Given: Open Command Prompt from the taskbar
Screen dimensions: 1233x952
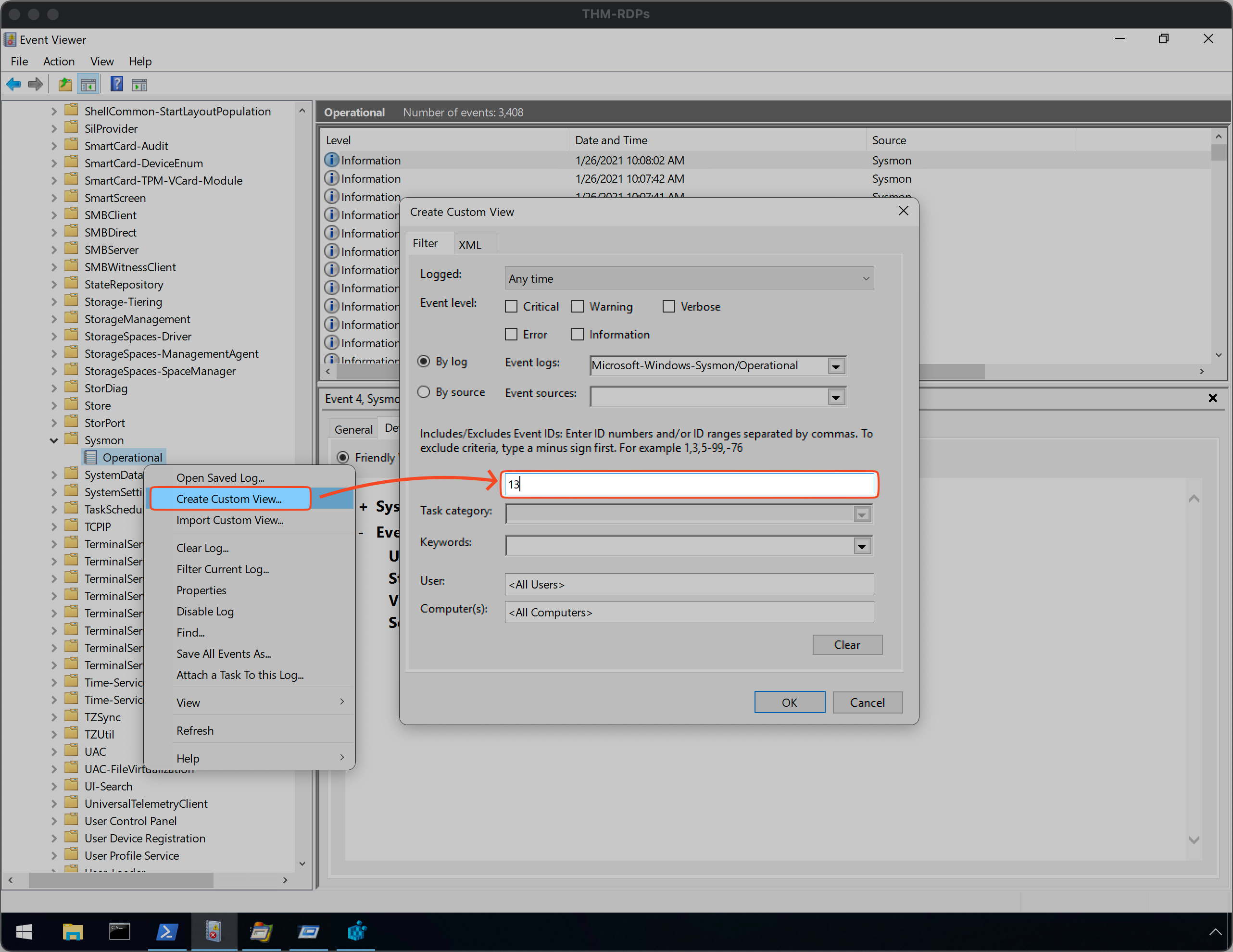Looking at the screenshot, I should coord(119,932).
